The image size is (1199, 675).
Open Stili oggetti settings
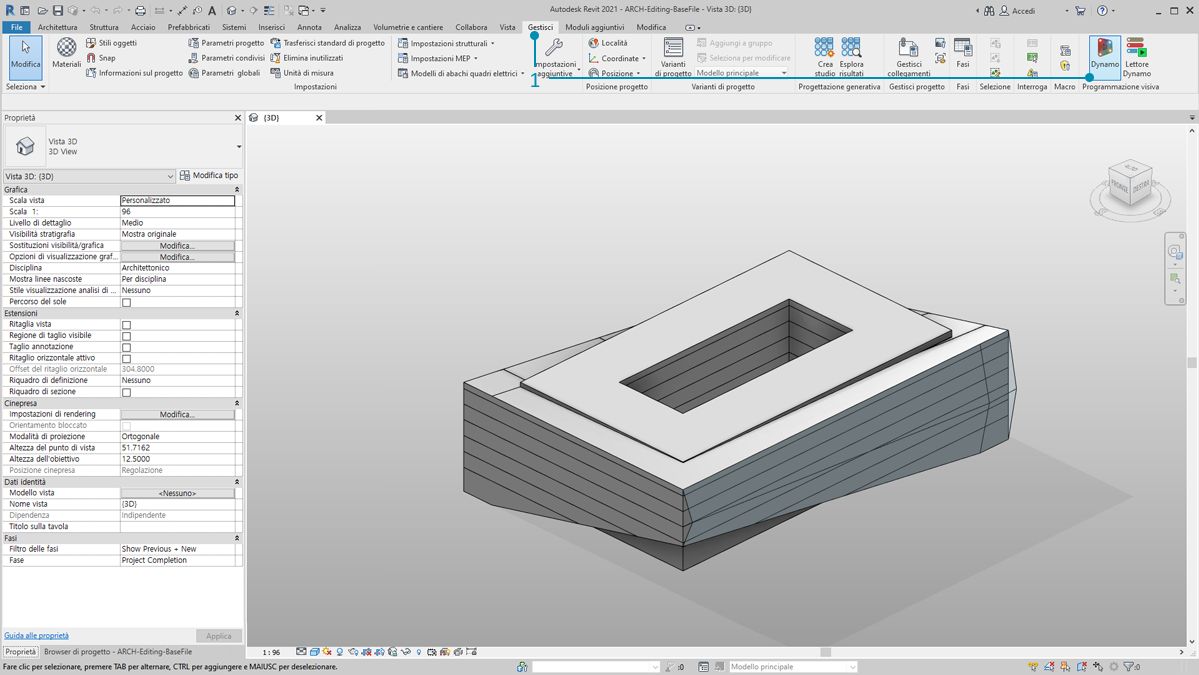(x=112, y=43)
